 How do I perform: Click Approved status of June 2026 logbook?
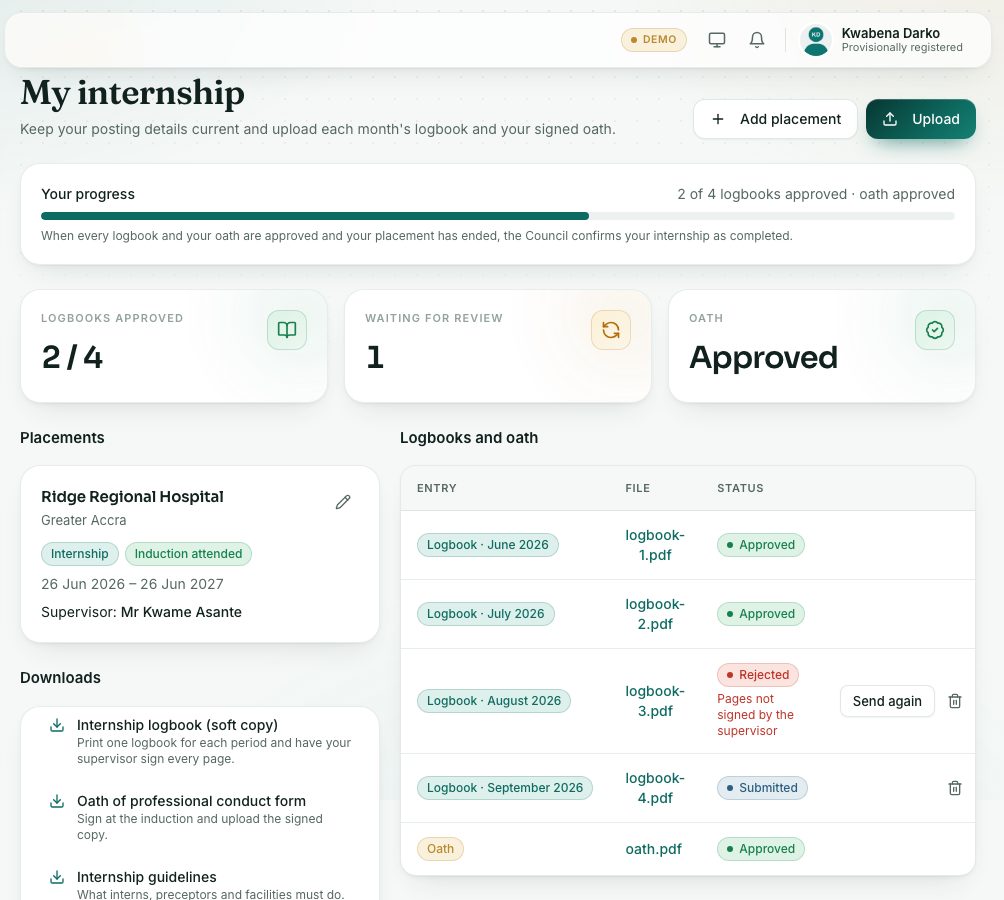(761, 545)
